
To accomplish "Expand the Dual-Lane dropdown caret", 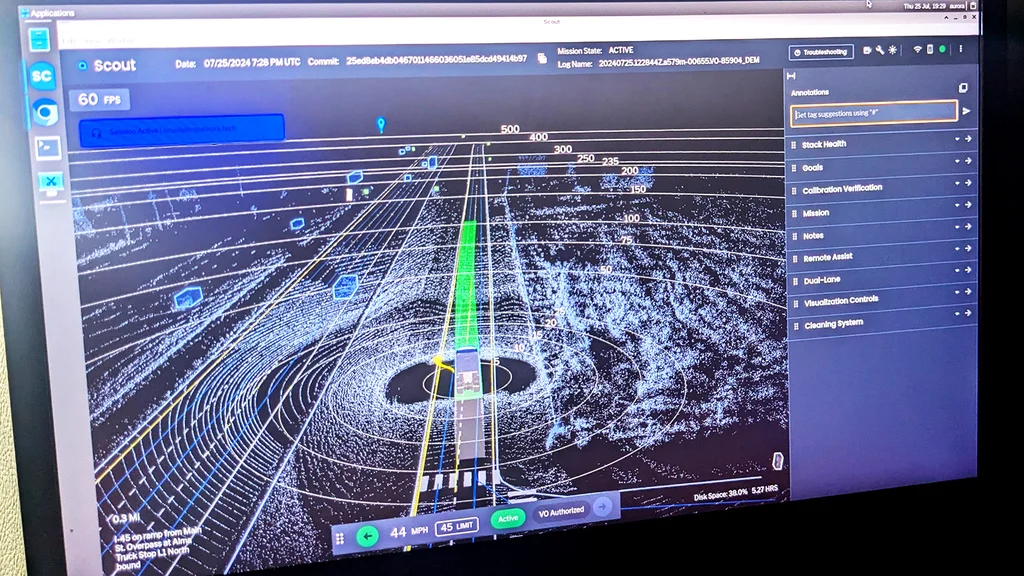I will coord(957,270).
